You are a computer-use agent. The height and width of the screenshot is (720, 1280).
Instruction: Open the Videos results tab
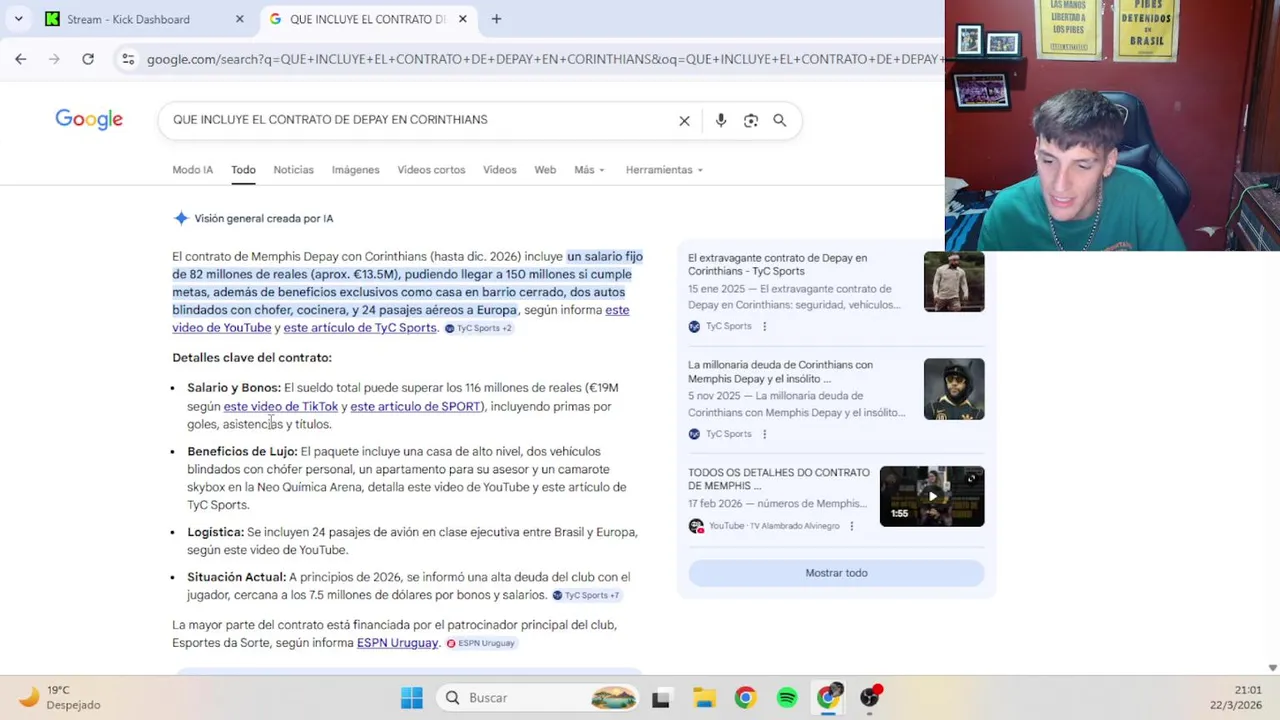coord(500,170)
